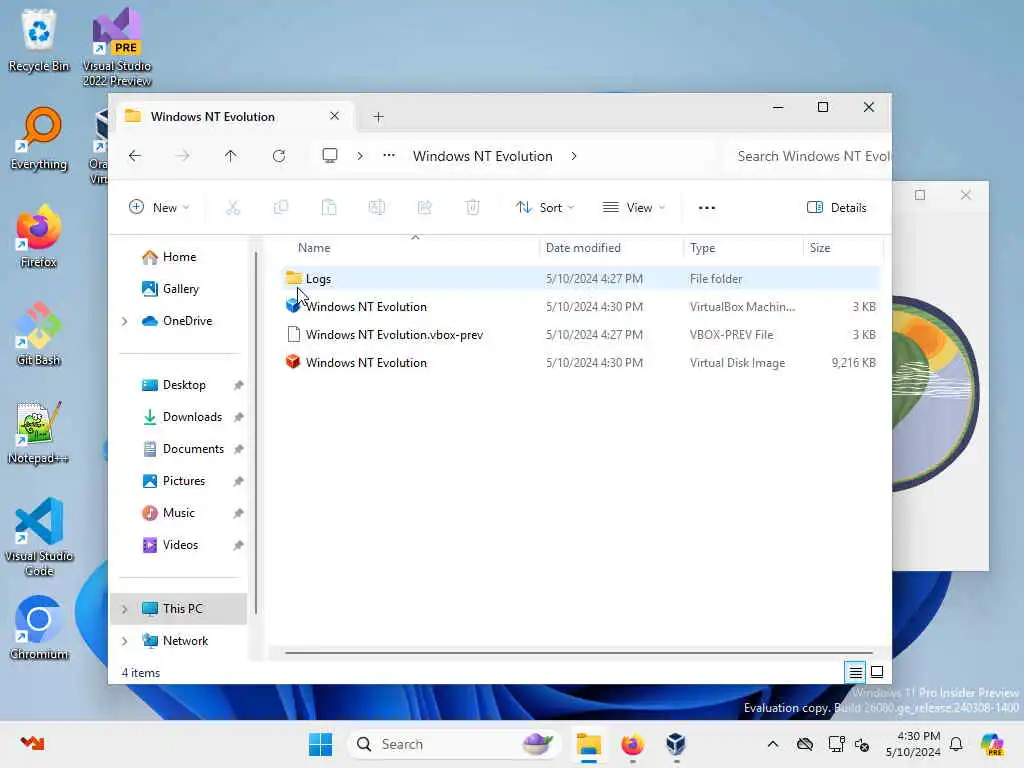Open VirtualBox from the taskbar

click(x=676, y=744)
